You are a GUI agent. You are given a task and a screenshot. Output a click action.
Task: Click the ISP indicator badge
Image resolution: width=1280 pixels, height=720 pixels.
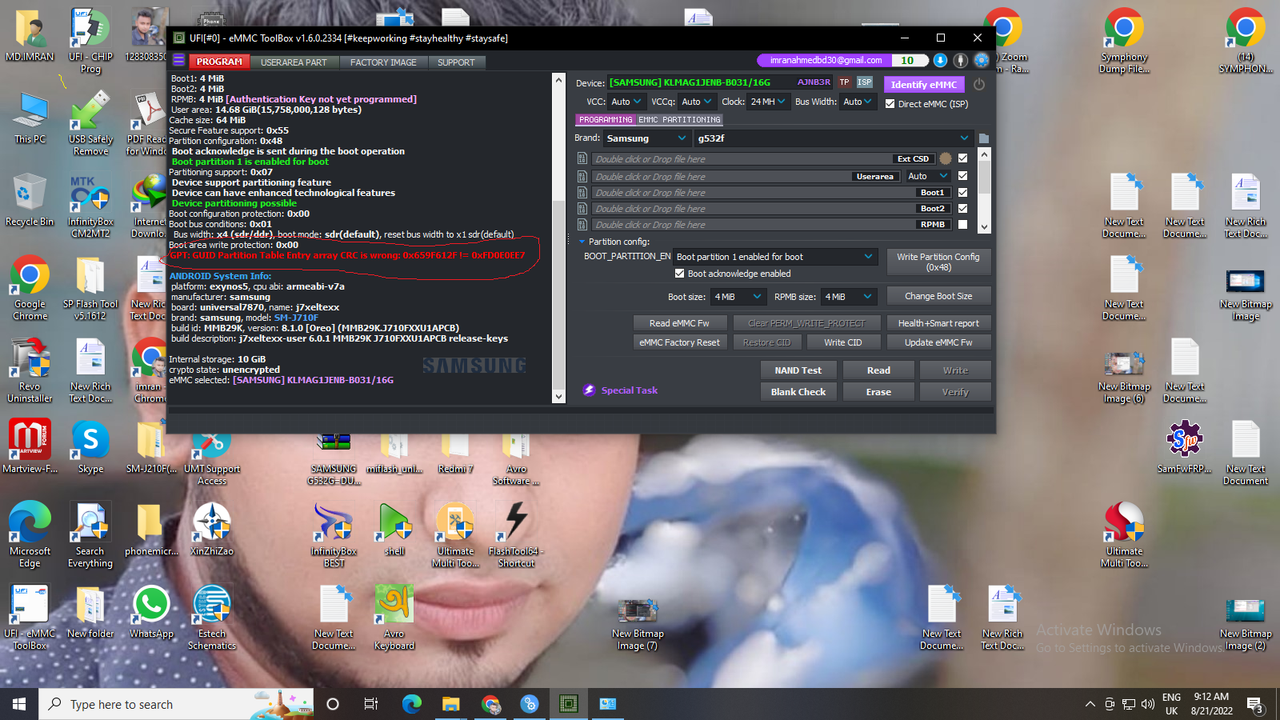point(865,83)
